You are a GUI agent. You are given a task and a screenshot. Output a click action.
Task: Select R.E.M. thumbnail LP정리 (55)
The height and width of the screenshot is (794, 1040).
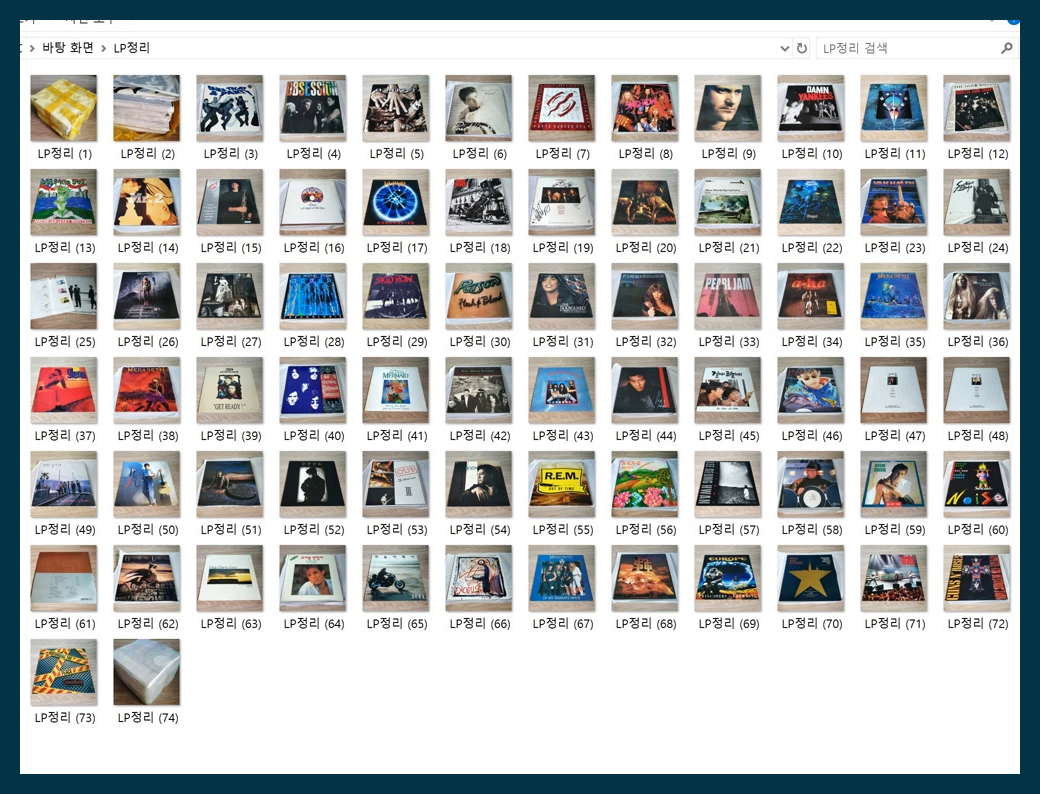(561, 485)
